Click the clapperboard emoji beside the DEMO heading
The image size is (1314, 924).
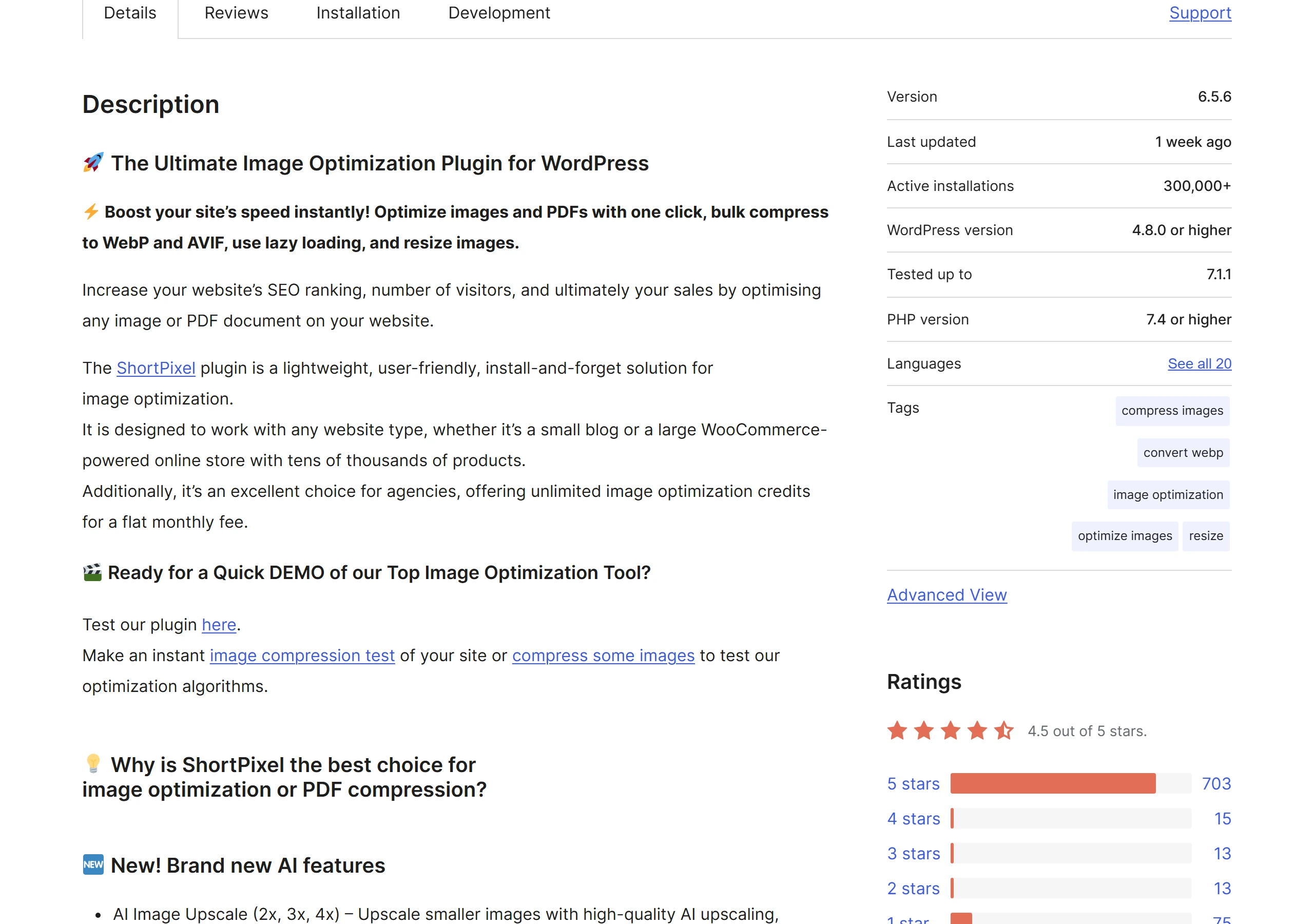tap(92, 572)
